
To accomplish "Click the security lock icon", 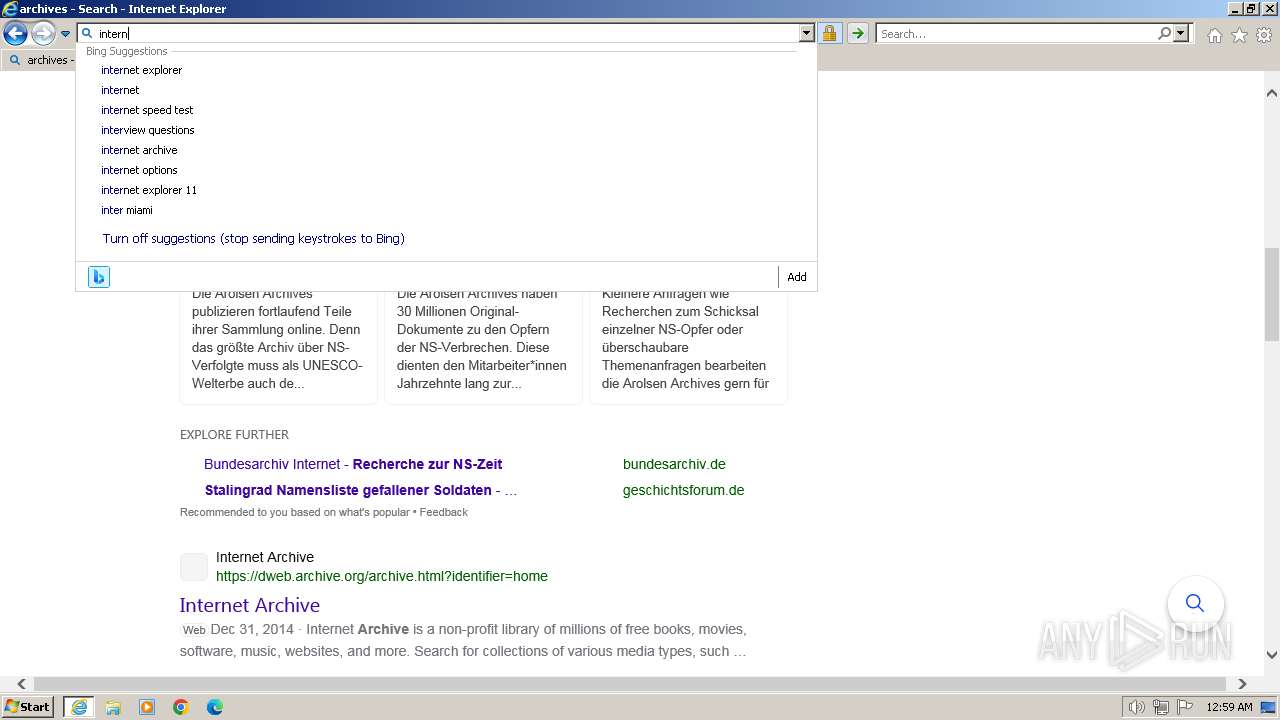I will coord(829,33).
